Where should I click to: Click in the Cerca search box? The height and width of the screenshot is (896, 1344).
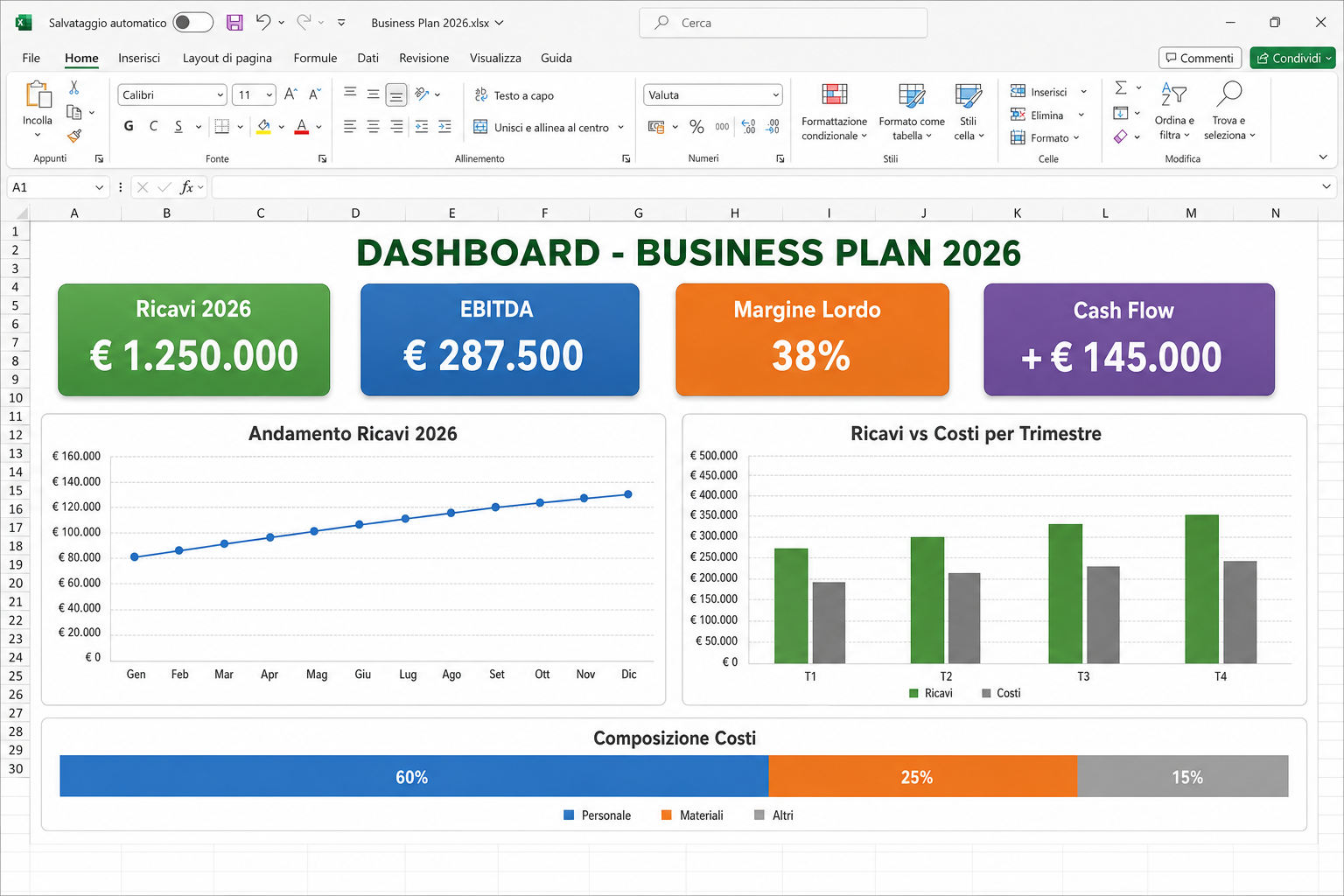click(x=783, y=23)
